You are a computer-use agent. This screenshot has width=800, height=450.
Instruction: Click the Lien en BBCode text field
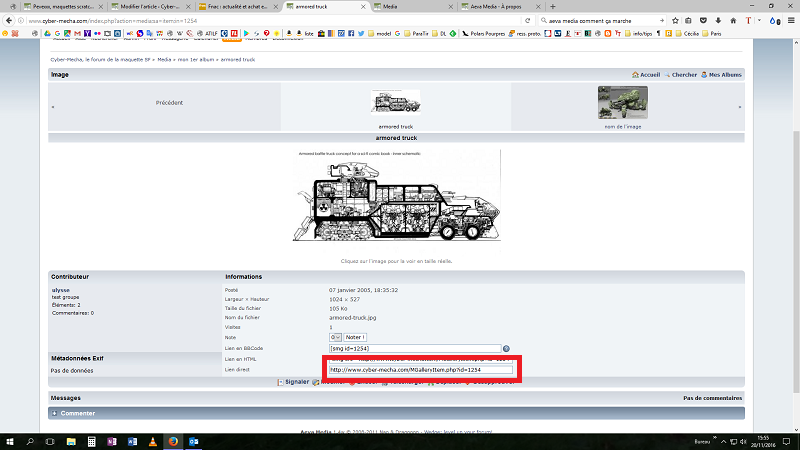(x=415, y=348)
